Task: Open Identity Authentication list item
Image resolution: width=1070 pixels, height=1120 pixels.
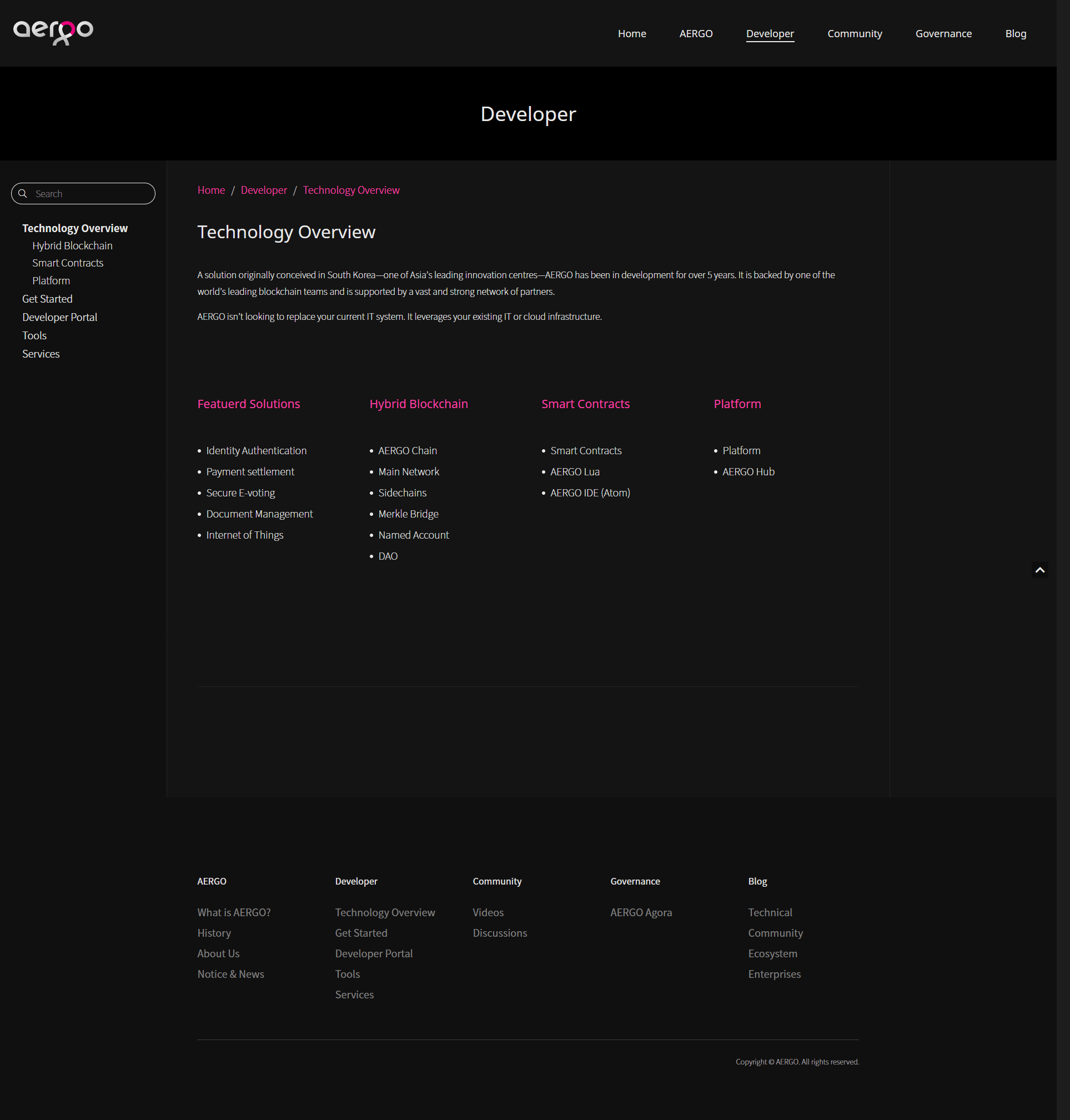Action: (256, 450)
